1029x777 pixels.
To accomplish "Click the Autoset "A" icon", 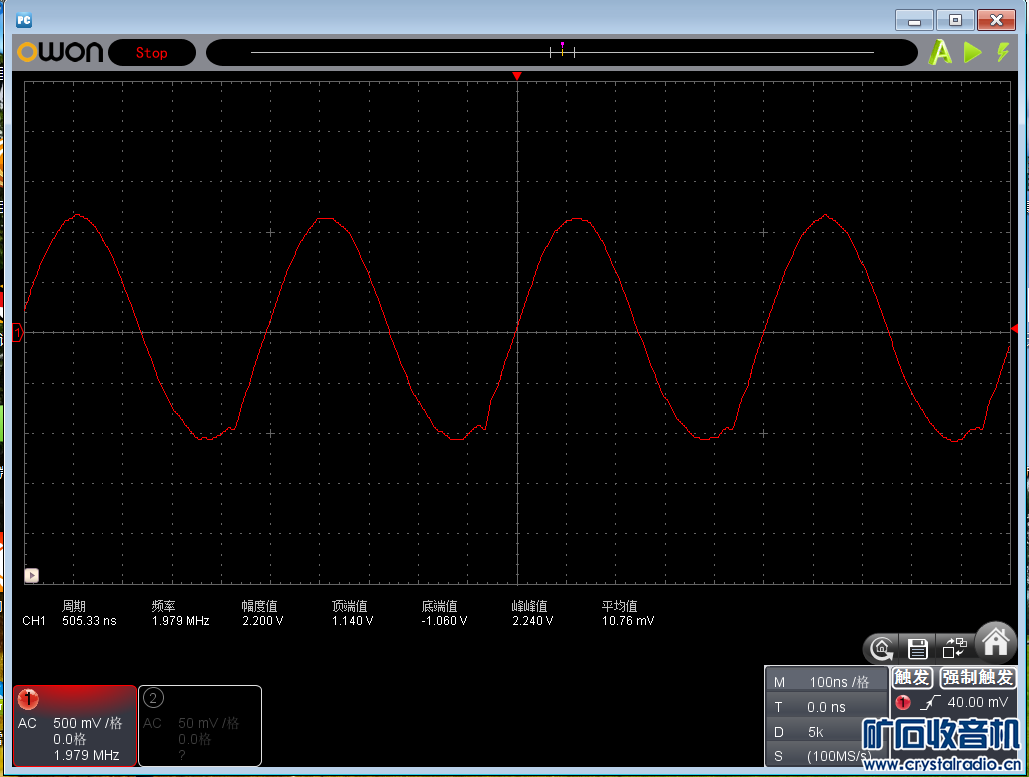I will (x=940, y=53).
